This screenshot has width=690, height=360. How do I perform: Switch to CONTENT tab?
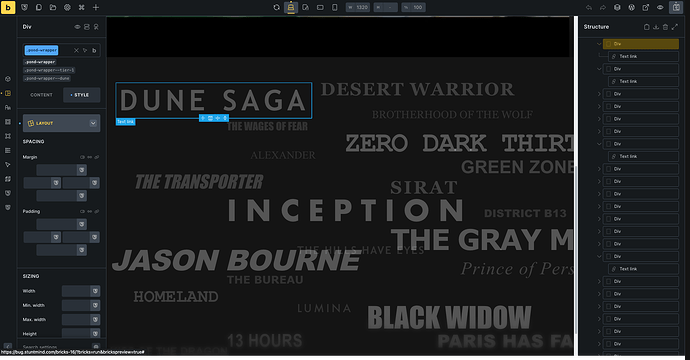coord(41,95)
